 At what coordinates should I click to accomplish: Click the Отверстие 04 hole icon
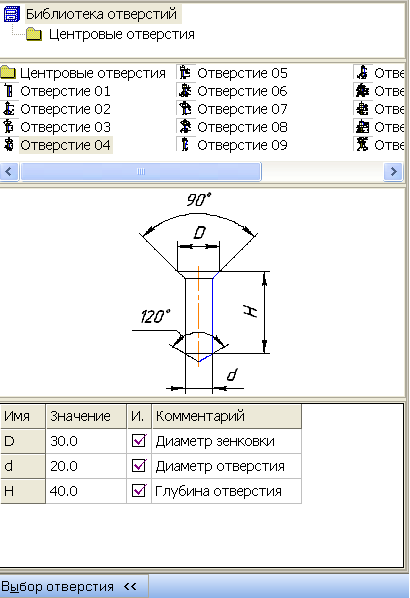[9, 145]
